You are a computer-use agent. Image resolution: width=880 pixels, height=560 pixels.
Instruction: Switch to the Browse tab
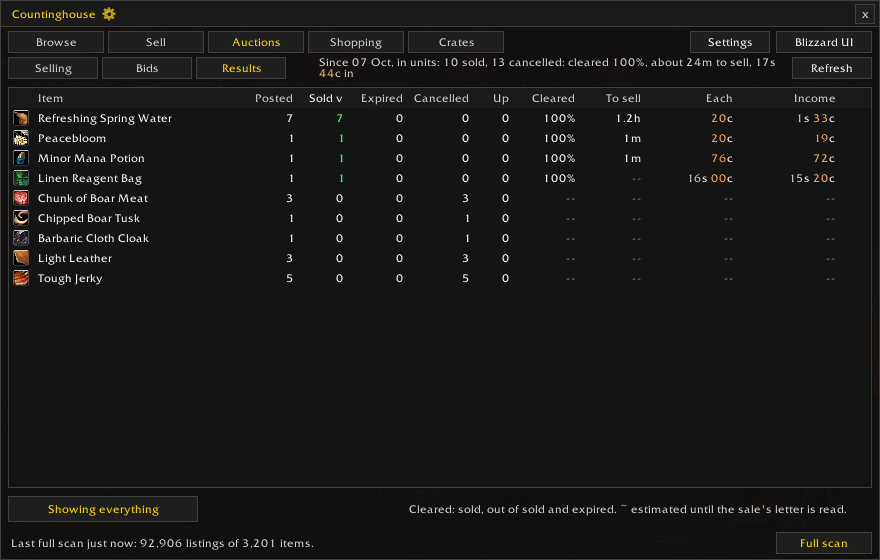coord(56,42)
